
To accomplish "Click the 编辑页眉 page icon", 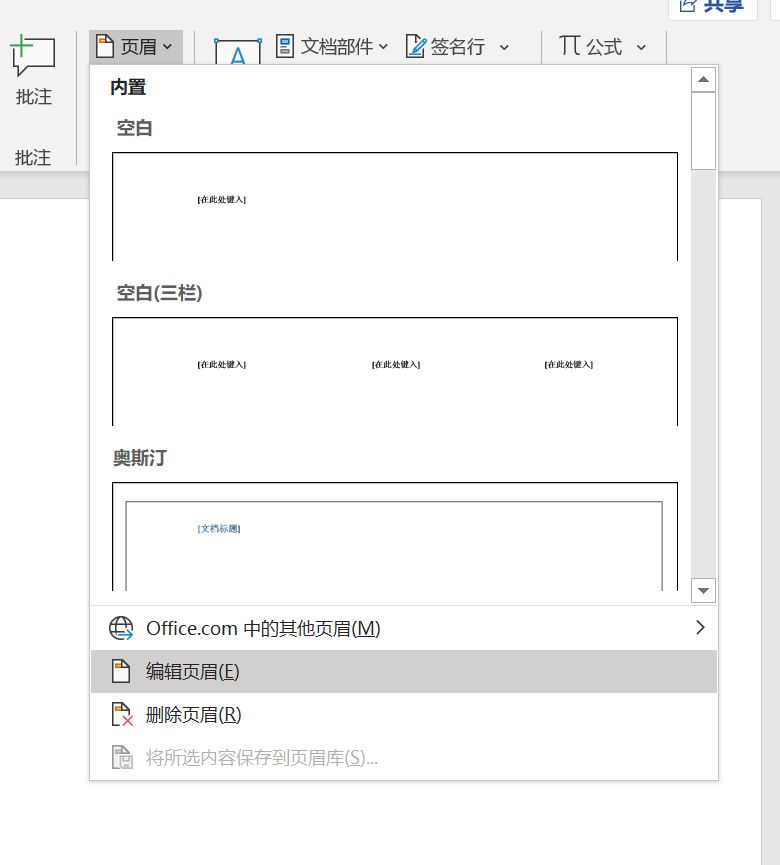I will coord(121,671).
